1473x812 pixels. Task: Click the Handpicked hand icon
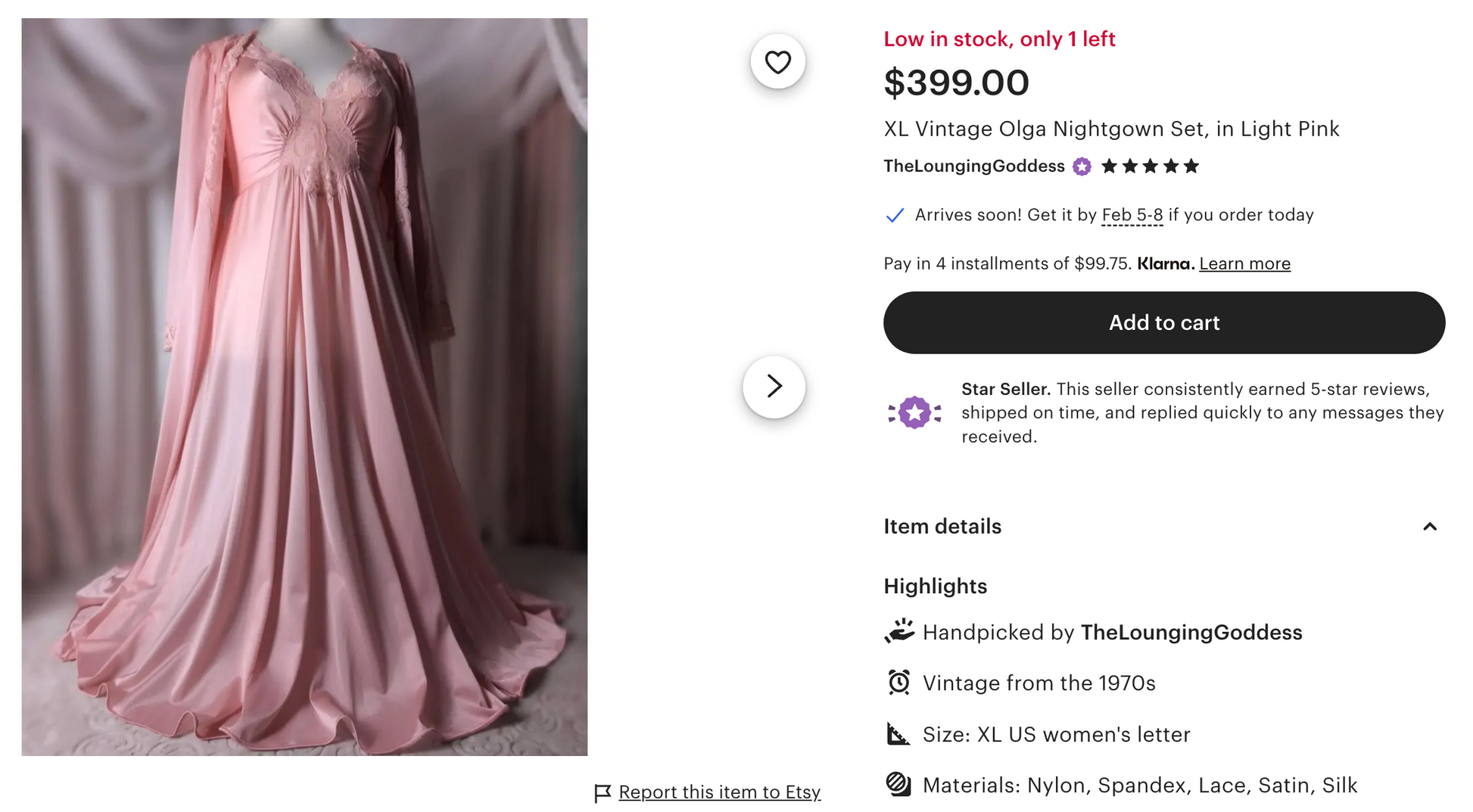tap(899, 631)
